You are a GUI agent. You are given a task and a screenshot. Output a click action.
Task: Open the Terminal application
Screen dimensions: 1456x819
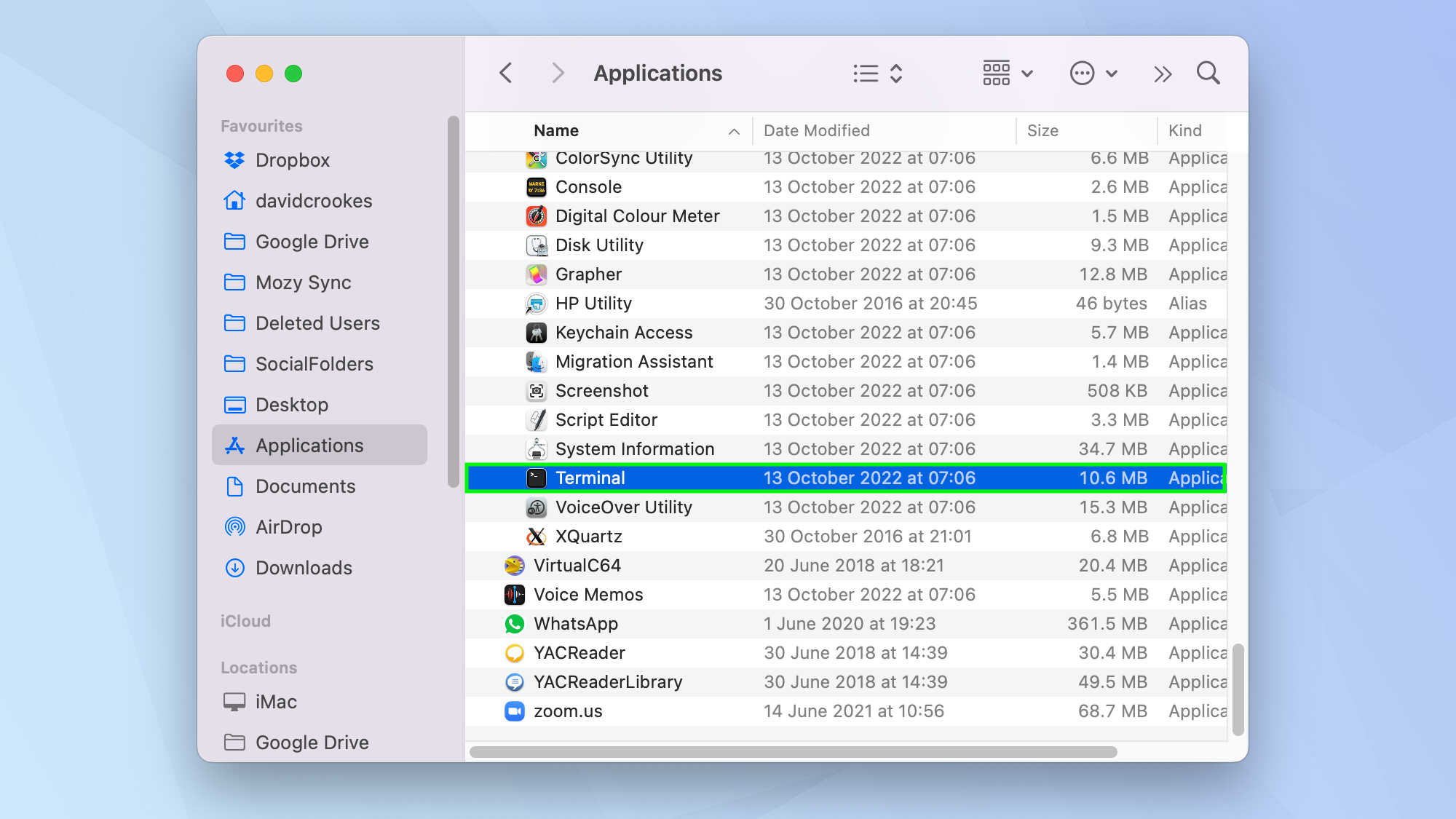point(590,478)
